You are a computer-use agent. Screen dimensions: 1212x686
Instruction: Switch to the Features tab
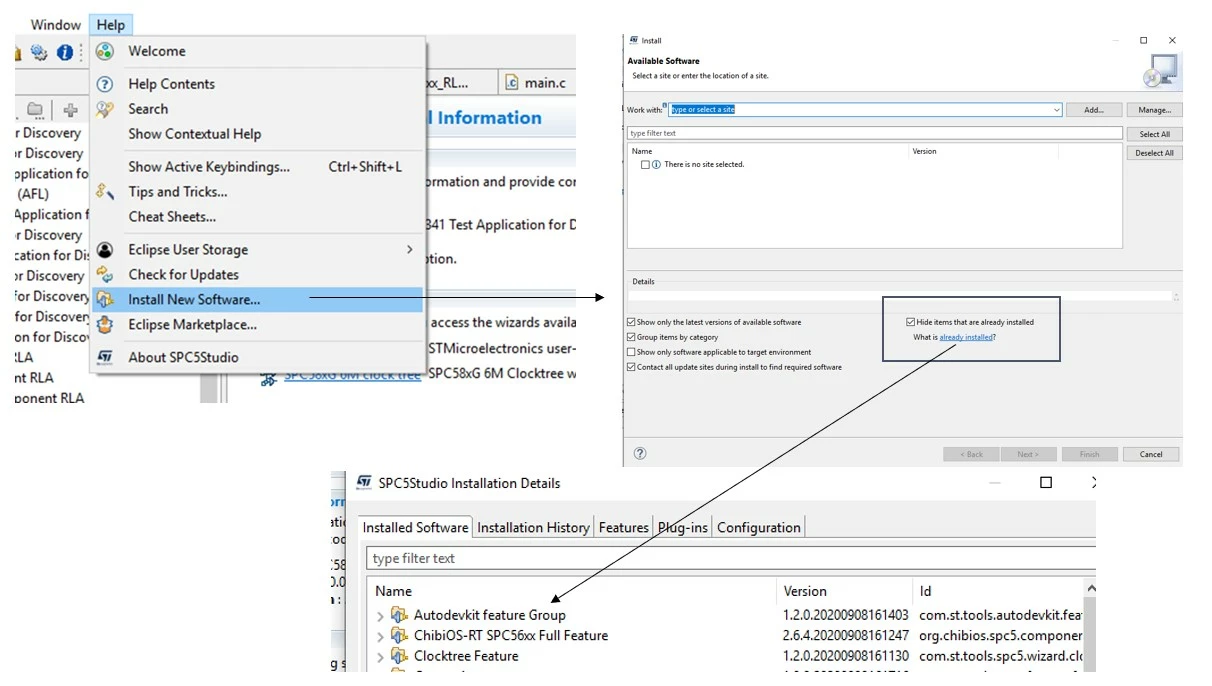623,528
